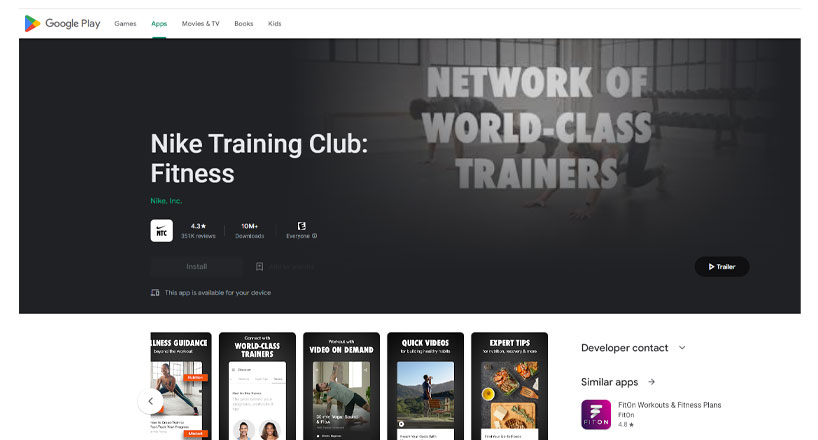Select the Apps tab
818x440 pixels.
coord(159,23)
